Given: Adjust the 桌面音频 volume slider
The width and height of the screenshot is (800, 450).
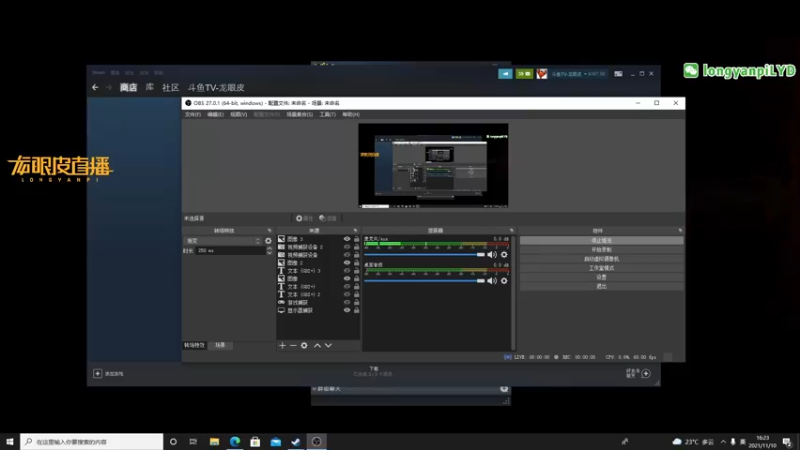Looking at the screenshot, I should click(424, 281).
